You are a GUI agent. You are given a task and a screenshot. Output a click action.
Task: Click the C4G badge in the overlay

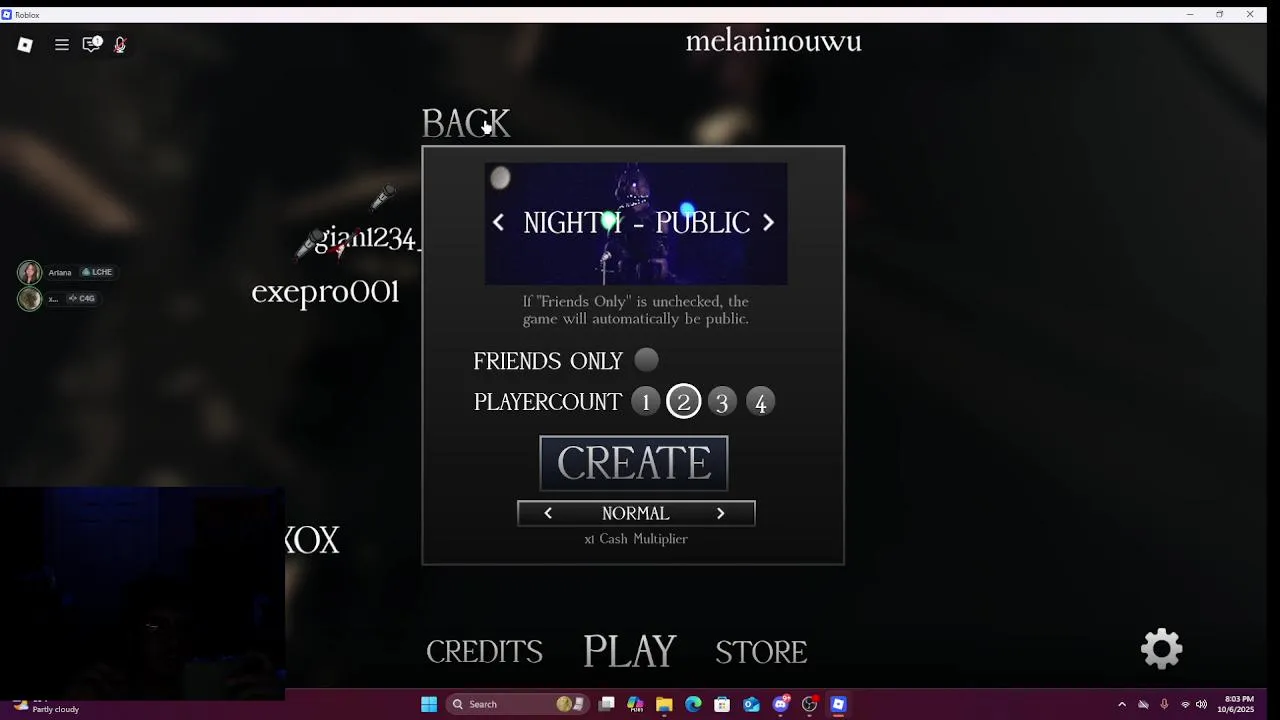point(82,298)
